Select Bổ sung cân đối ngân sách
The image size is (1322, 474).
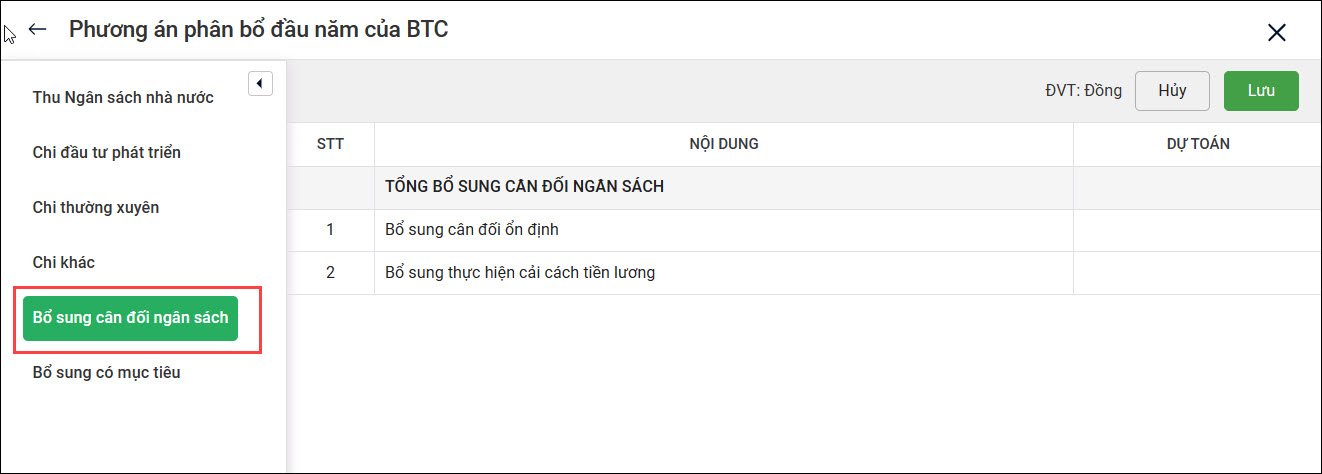131,318
